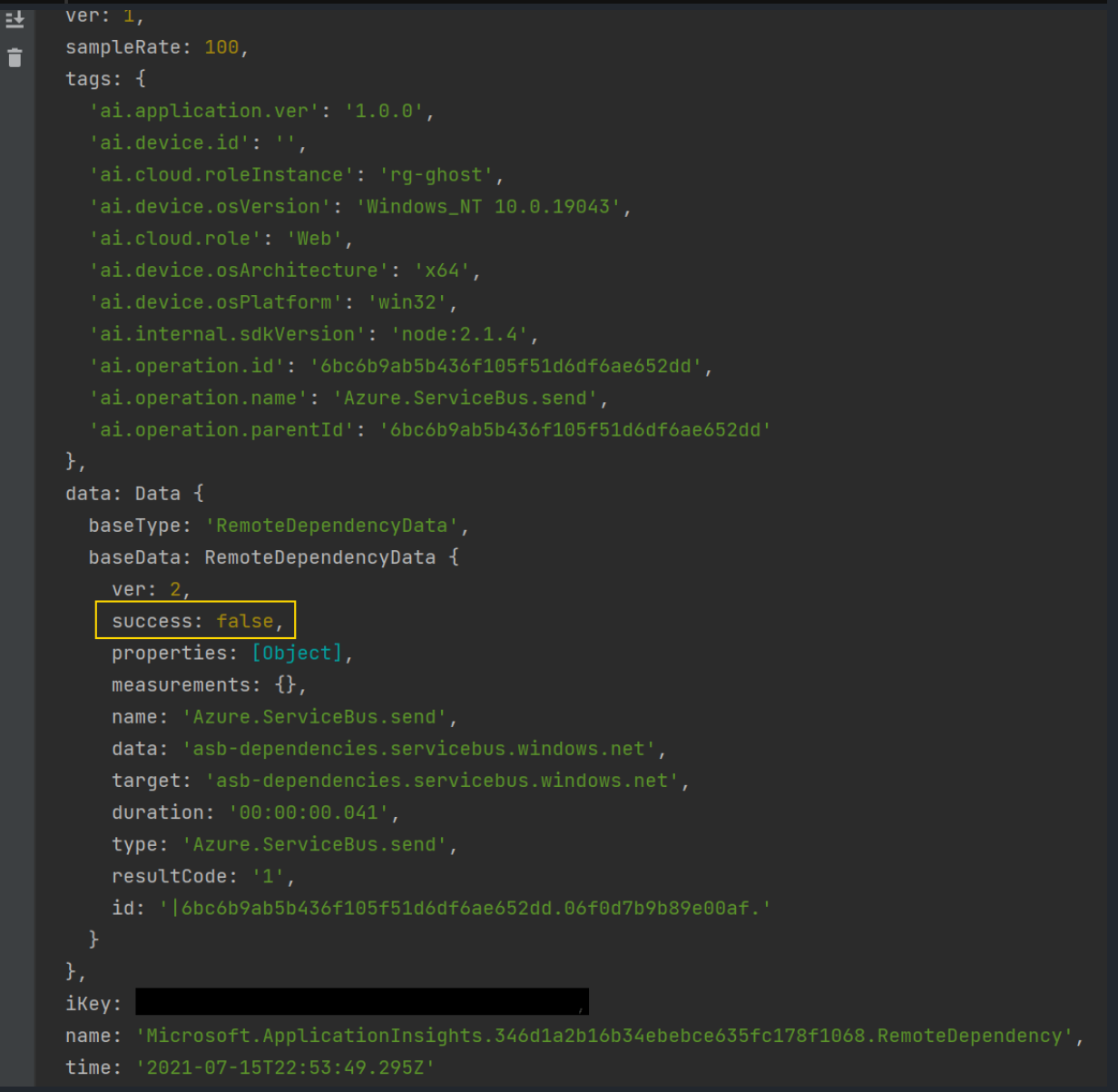Click the Microsoft.ApplicationInsights RemoteDependency name value
1118x1092 pixels.
coord(604,1036)
